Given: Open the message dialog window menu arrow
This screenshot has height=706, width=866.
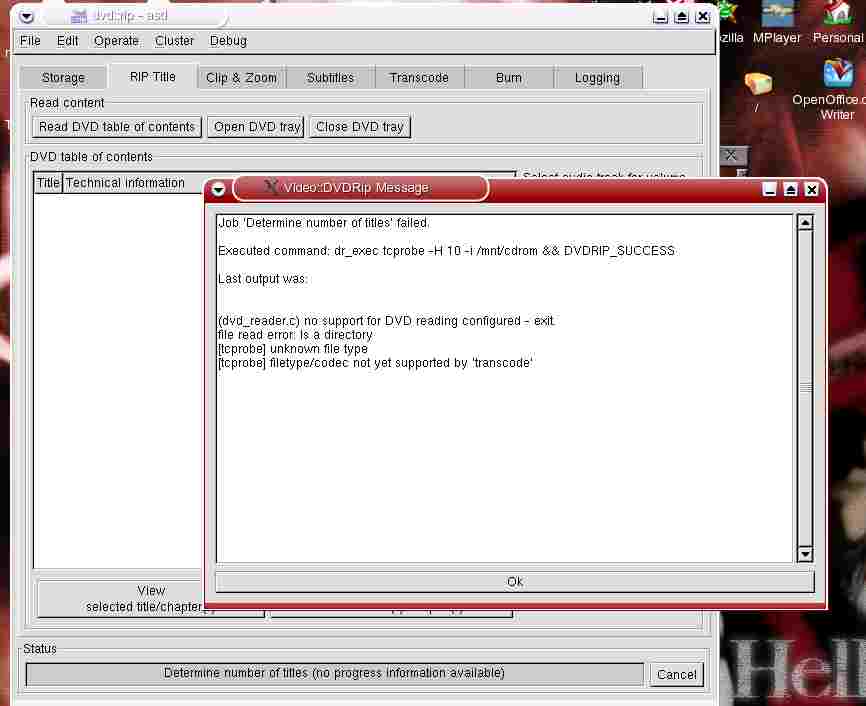Looking at the screenshot, I should (218, 189).
